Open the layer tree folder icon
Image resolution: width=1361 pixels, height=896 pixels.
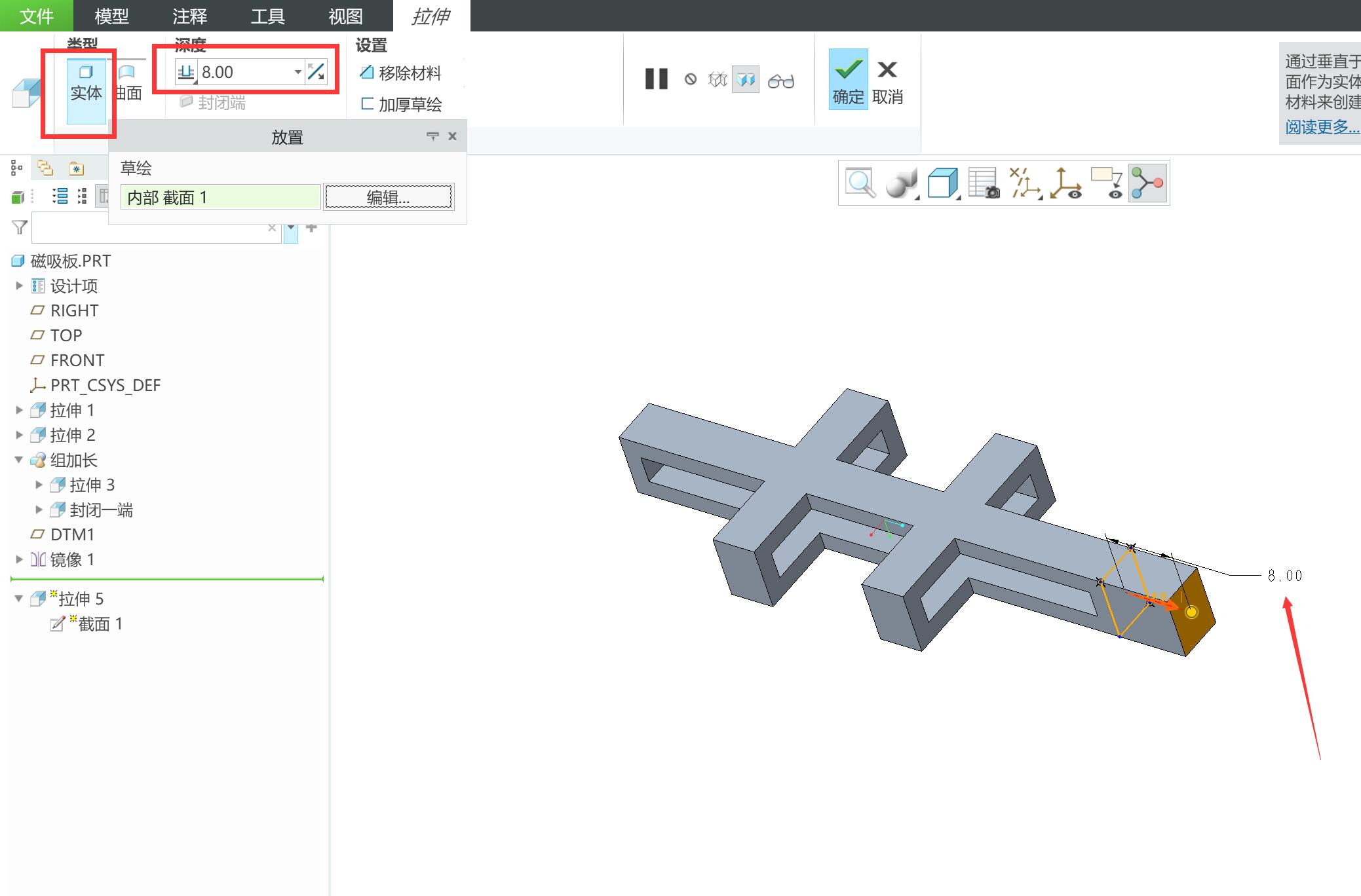click(x=45, y=168)
